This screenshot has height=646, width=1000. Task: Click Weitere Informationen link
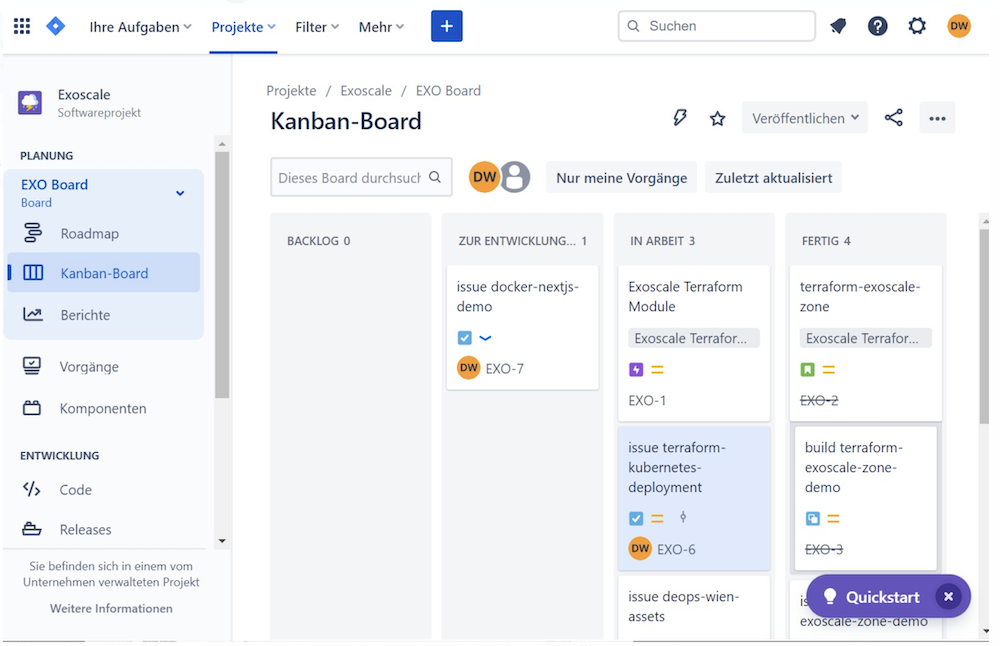(x=111, y=608)
